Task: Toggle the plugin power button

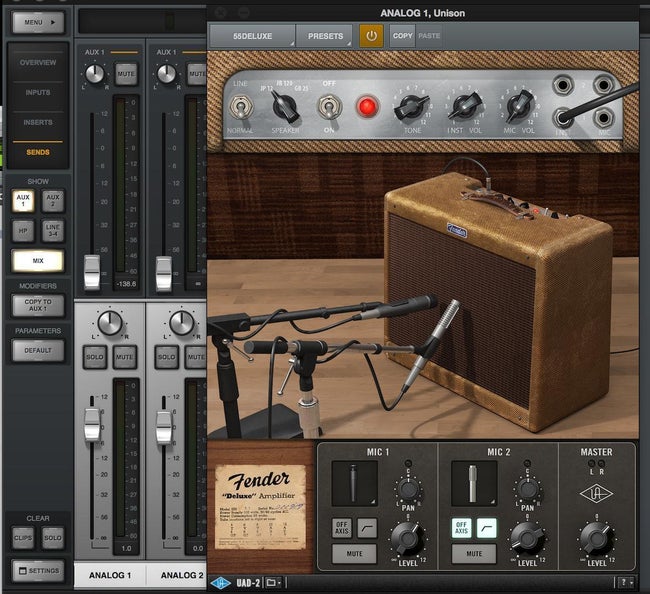Action: (372, 35)
